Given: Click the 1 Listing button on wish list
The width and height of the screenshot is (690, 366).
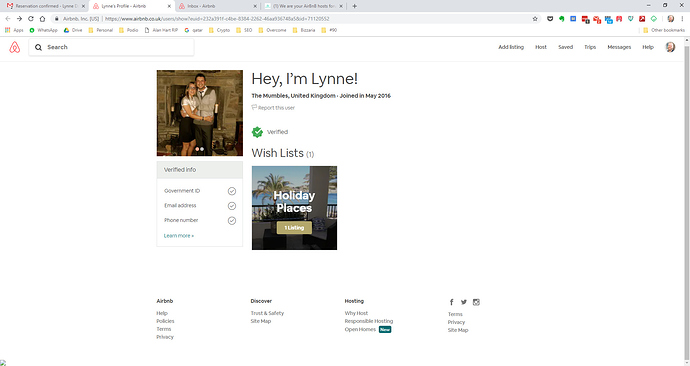Looking at the screenshot, I should 294,227.
